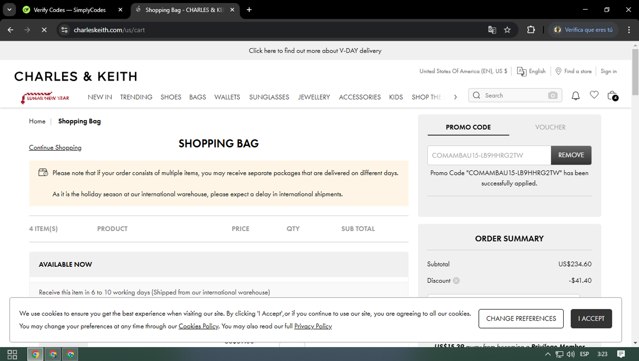The width and height of the screenshot is (639, 361).
Task: Open the BAGS menu
Action: point(198,97)
